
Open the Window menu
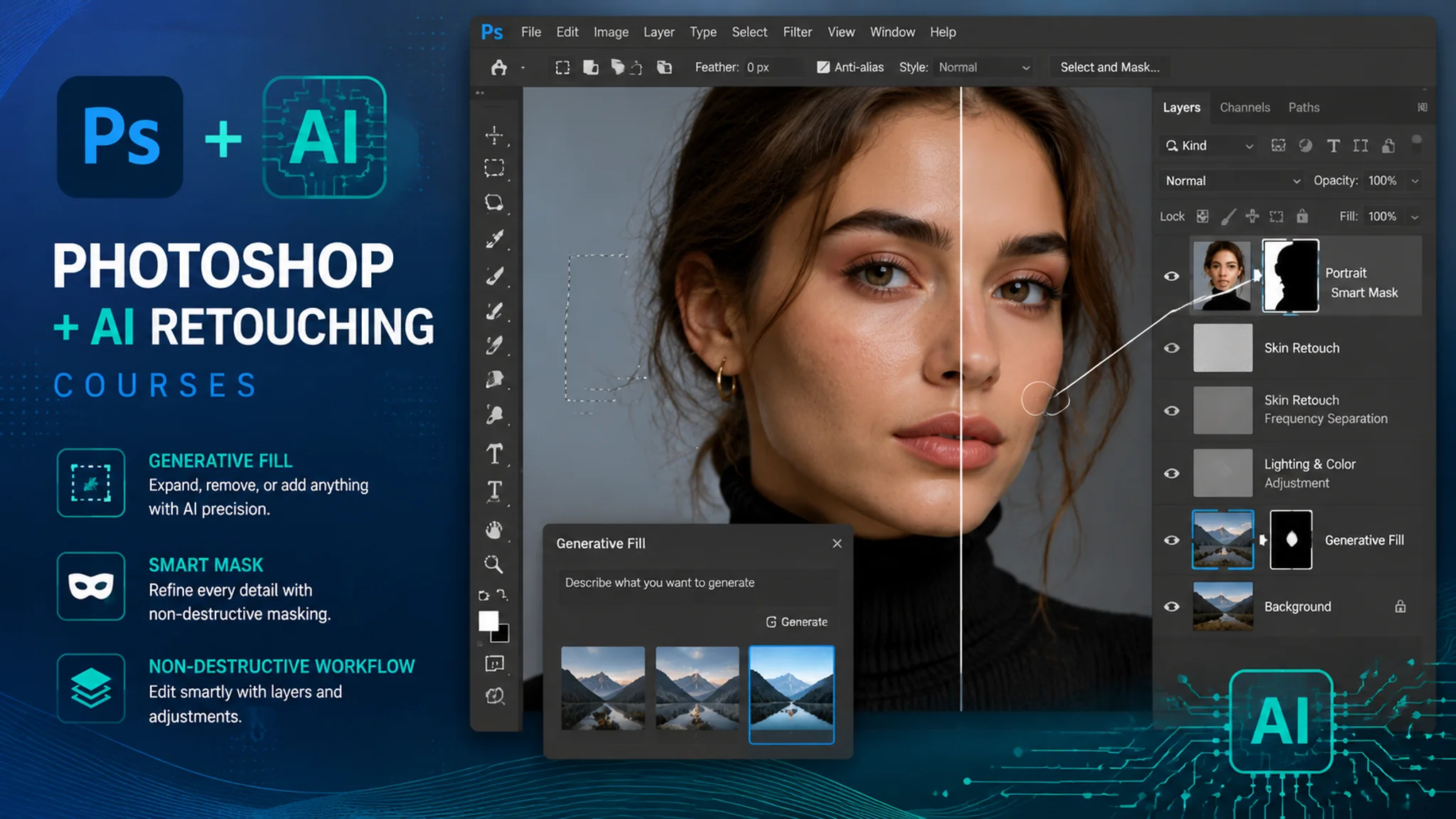pyautogui.click(x=892, y=32)
